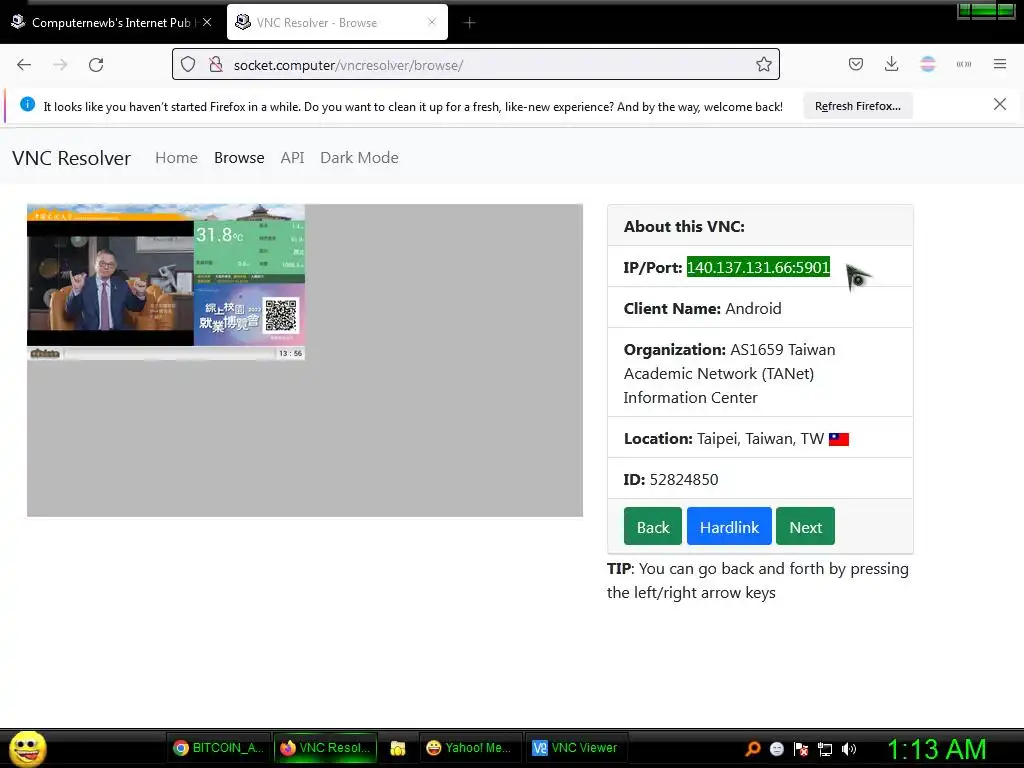The image size is (1024, 768).
Task: Click the orange magnifier tray icon
Action: (752, 748)
